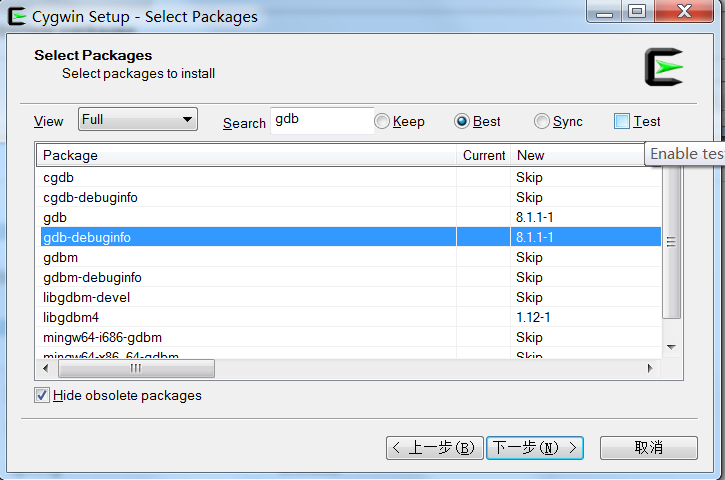Viewport: 725px width, 480px height.
Task: Click the 上一步(B) back button
Action: [435, 448]
